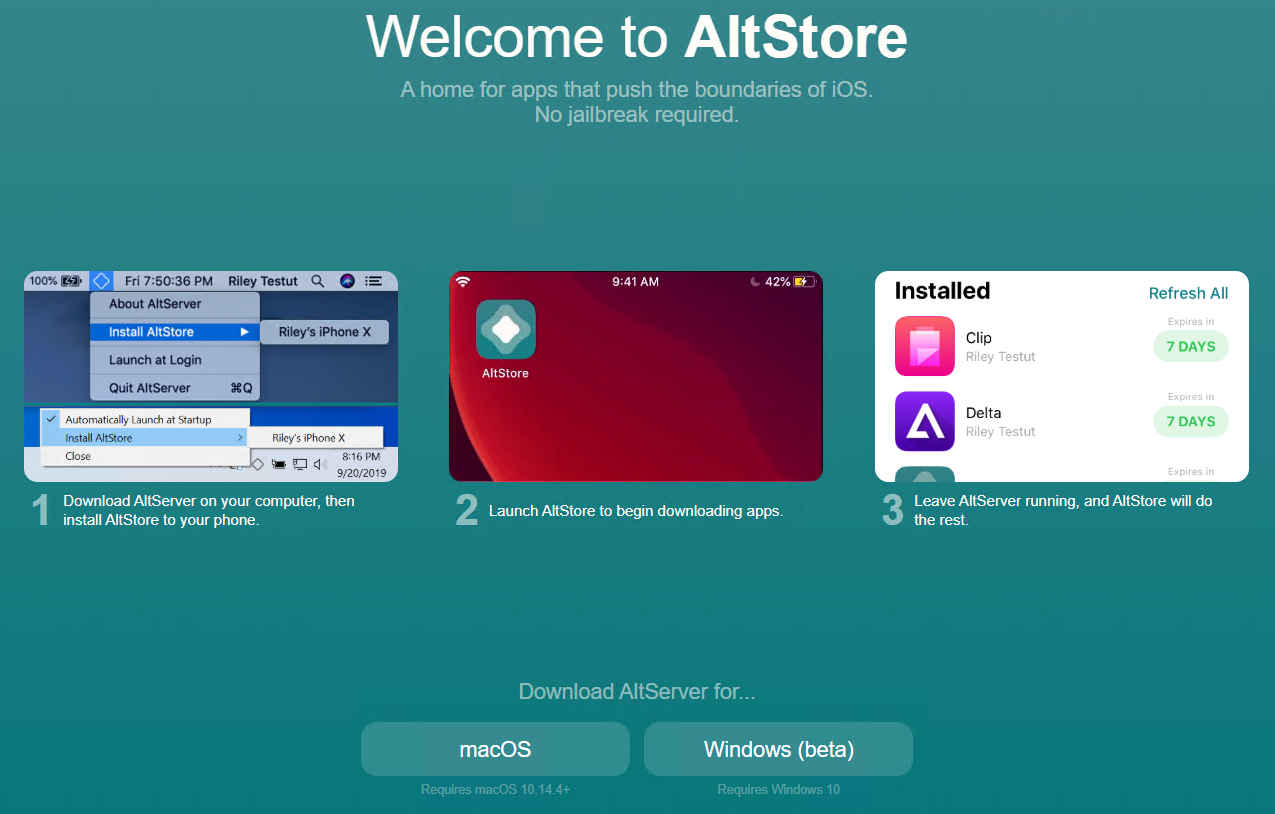Pick Riley's iPhone X in the Windows submenu
The width and height of the screenshot is (1275, 814).
pyautogui.click(x=314, y=438)
